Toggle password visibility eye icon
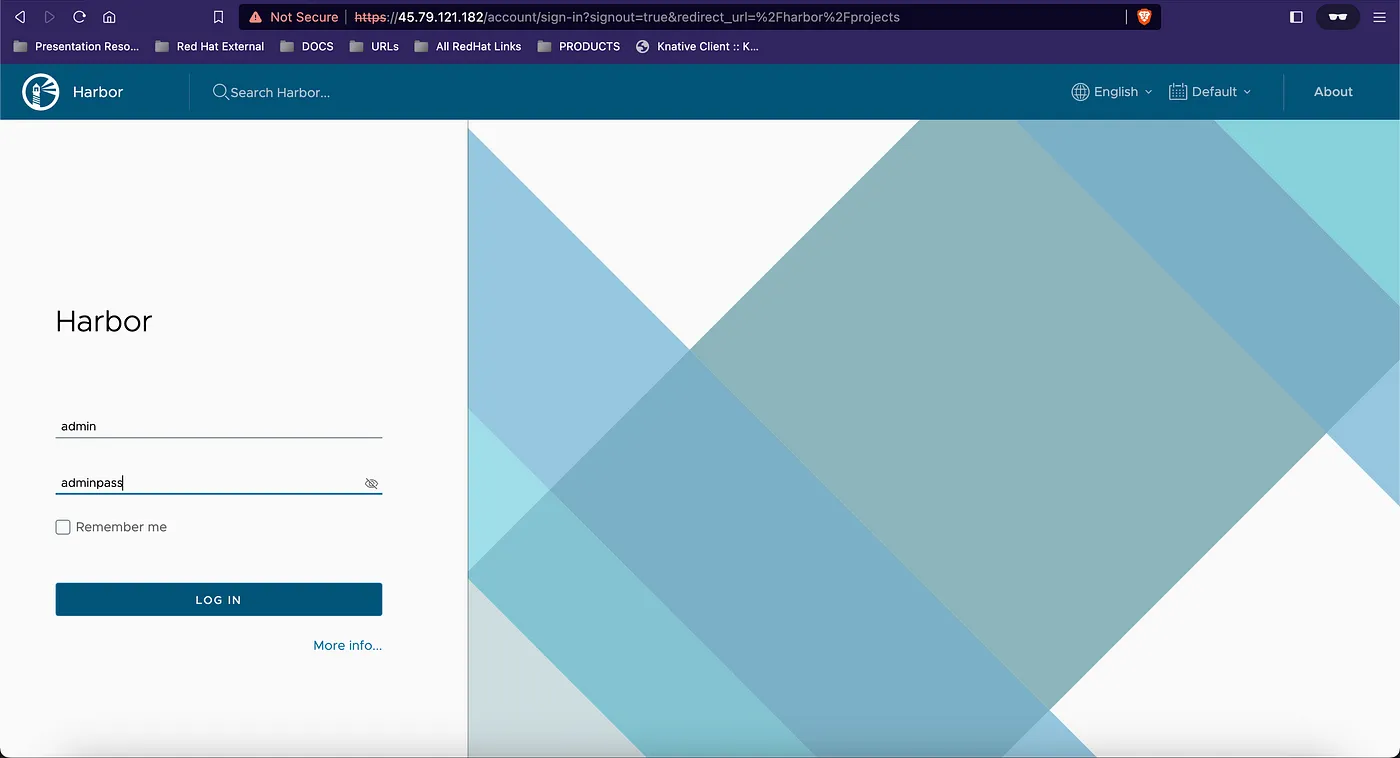This screenshot has width=1400, height=758. pyautogui.click(x=371, y=483)
